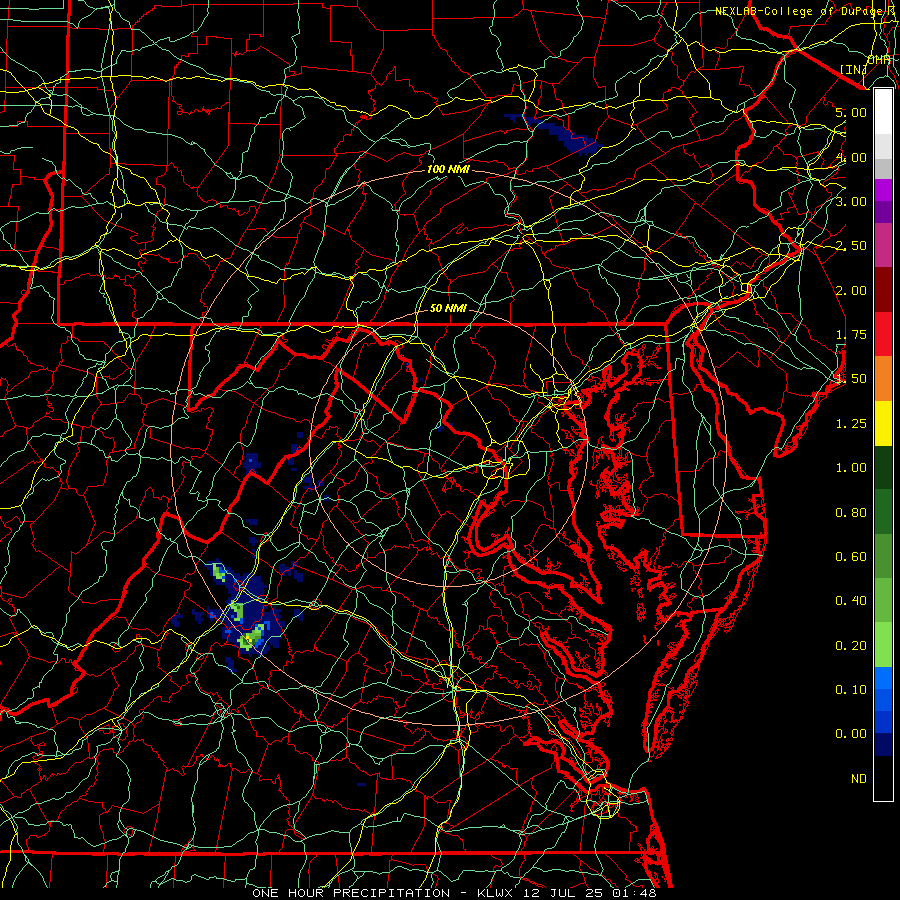This screenshot has height=900, width=900.
Task: Click the "4.00" legend value
Action: coord(851,157)
